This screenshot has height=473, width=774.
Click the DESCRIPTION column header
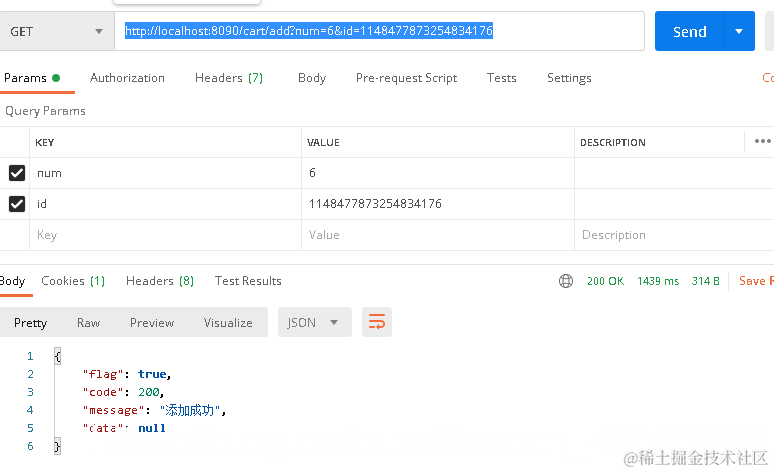(613, 143)
